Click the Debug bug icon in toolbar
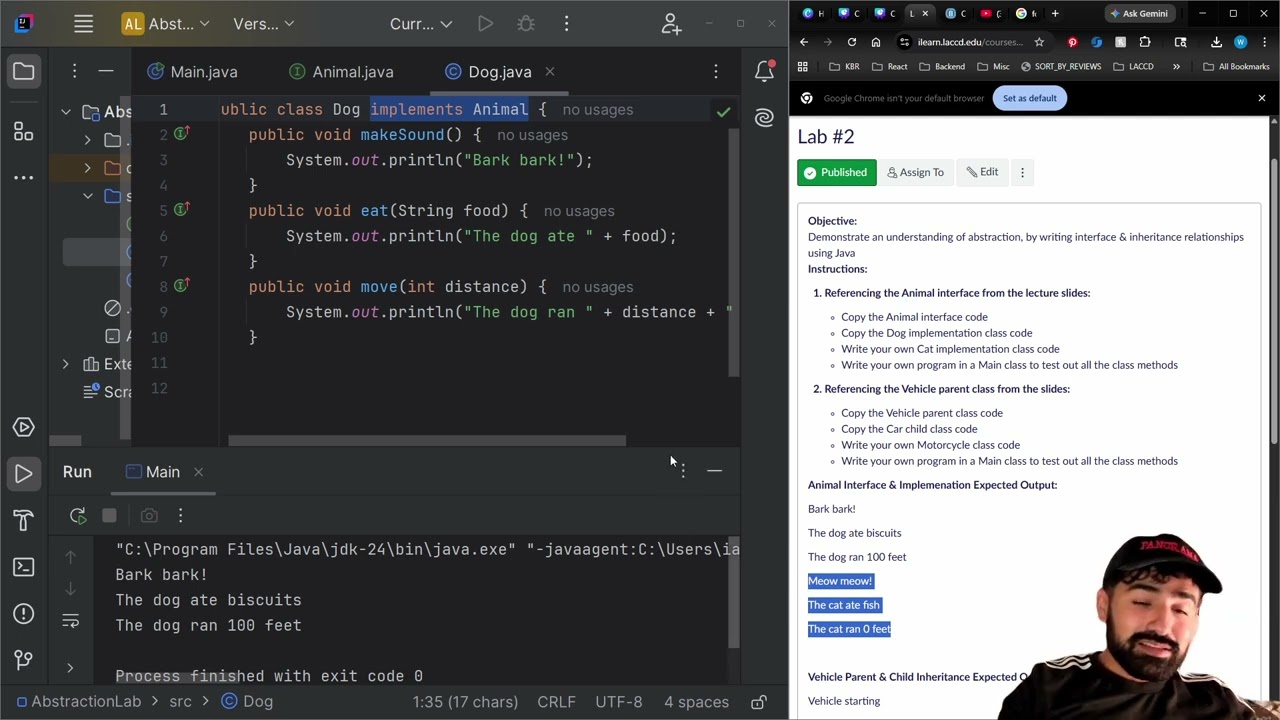The image size is (1280, 720). click(526, 24)
